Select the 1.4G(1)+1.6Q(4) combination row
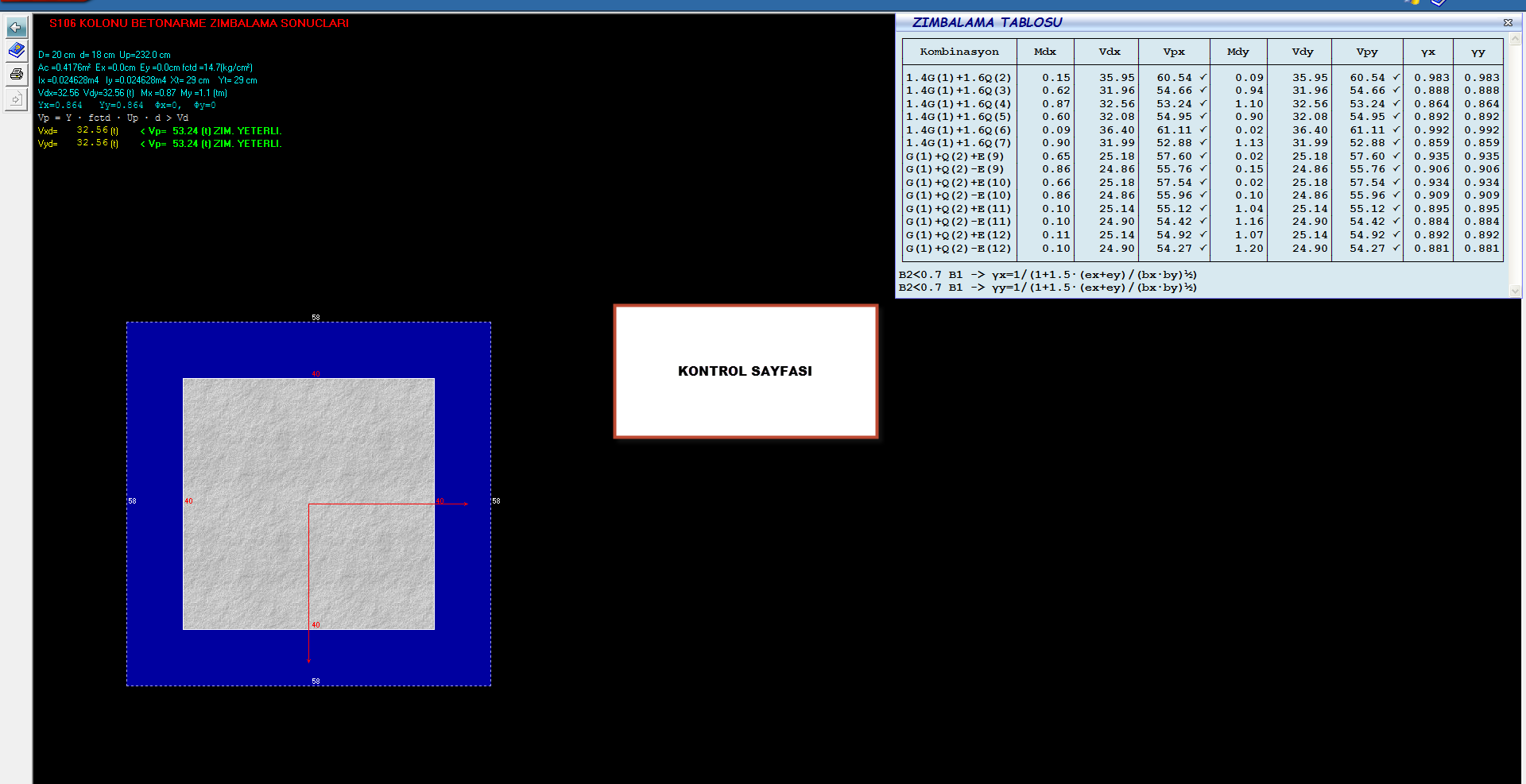 tap(959, 104)
